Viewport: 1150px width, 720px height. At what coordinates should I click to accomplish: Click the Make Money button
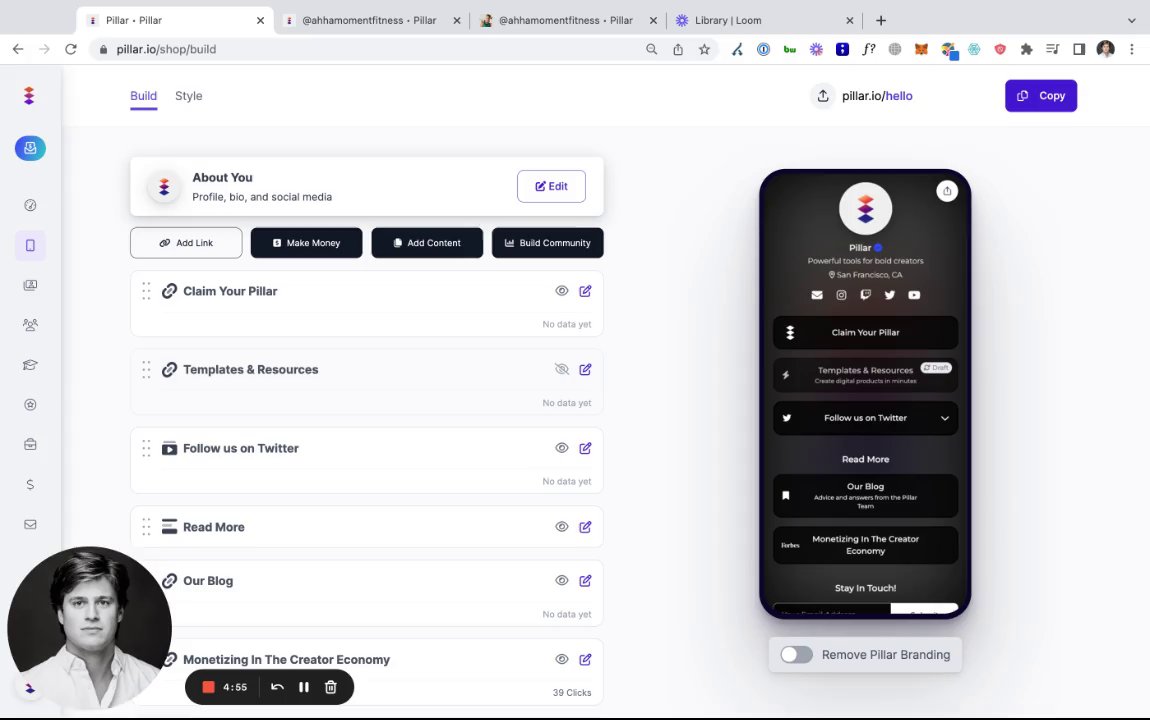[307, 243]
